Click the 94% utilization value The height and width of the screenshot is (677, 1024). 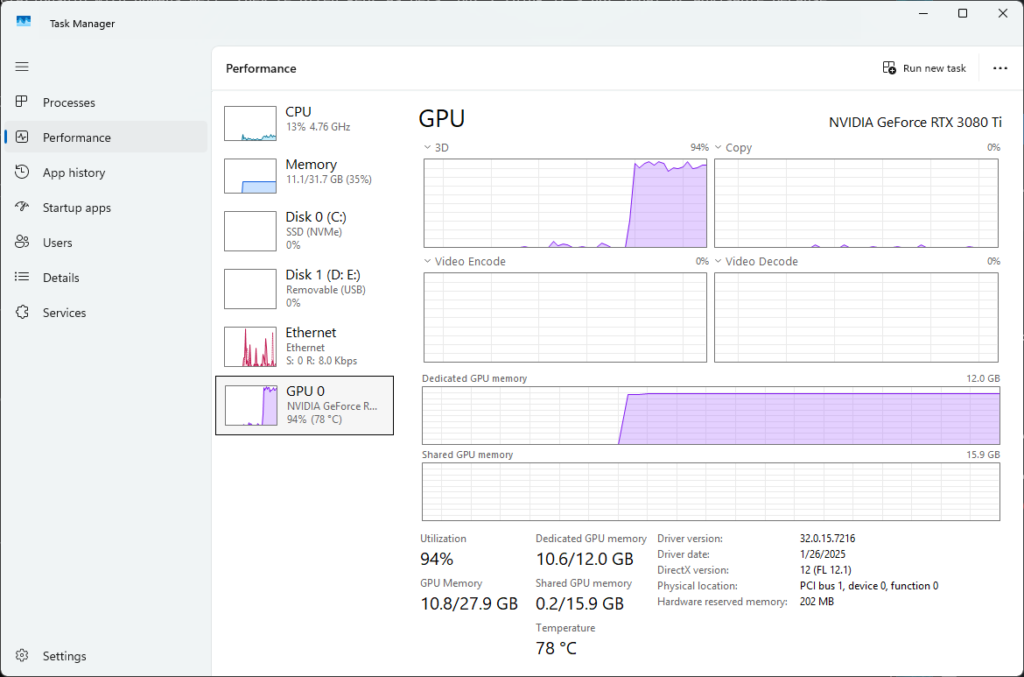(x=436, y=559)
